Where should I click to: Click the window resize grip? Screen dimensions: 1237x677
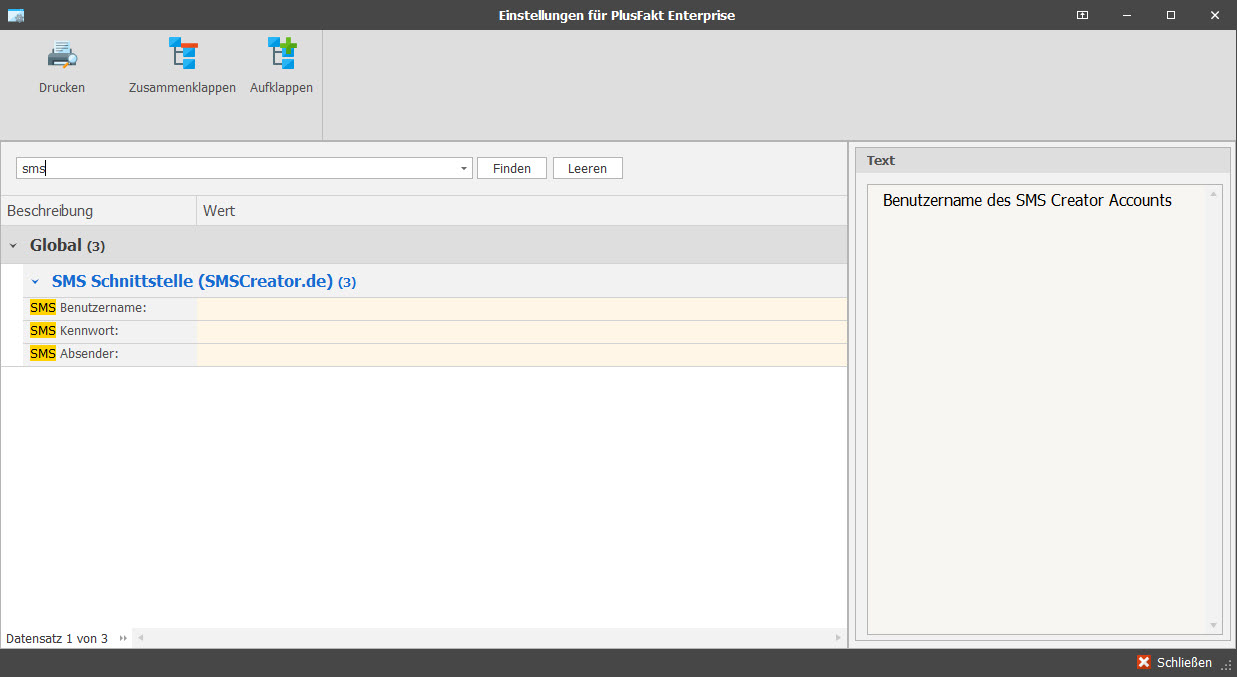click(1227, 667)
